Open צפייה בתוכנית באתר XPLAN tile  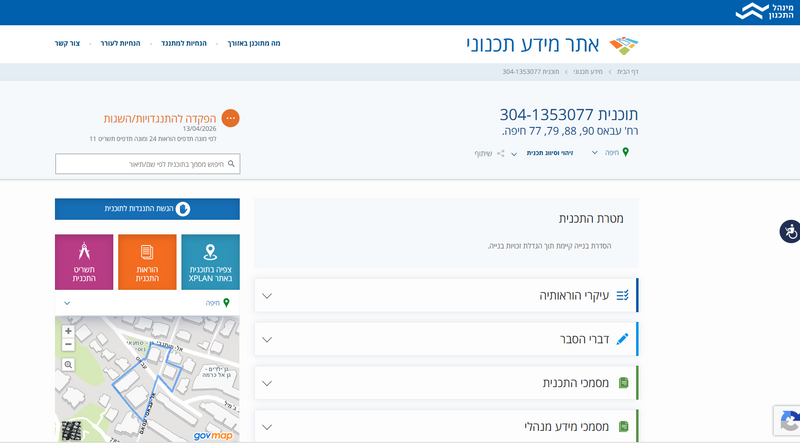click(x=210, y=262)
